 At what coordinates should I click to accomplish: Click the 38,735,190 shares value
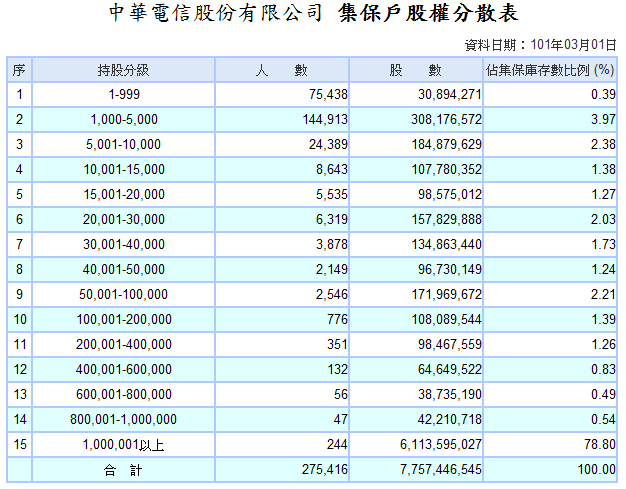pyautogui.click(x=450, y=394)
